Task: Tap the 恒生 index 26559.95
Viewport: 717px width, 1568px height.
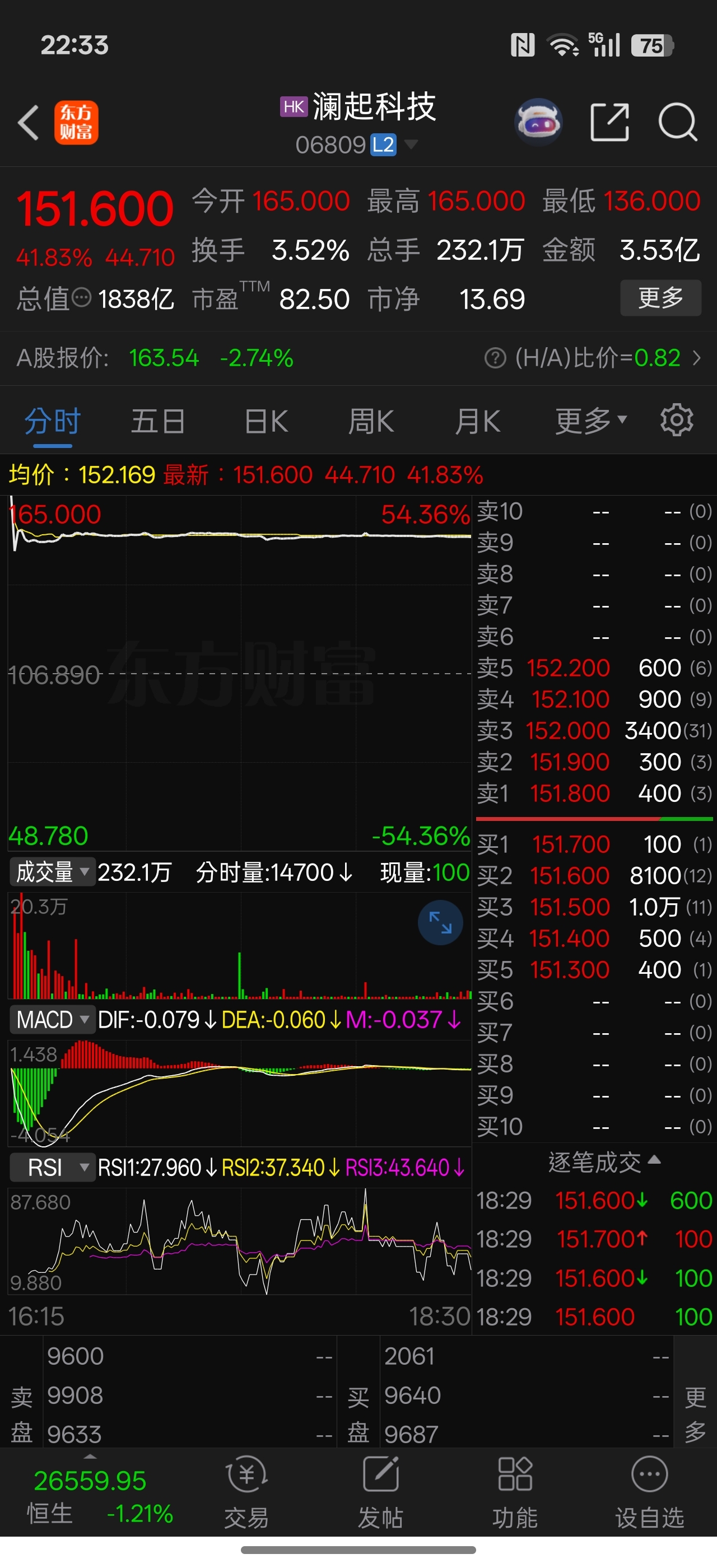Action: (x=90, y=1480)
